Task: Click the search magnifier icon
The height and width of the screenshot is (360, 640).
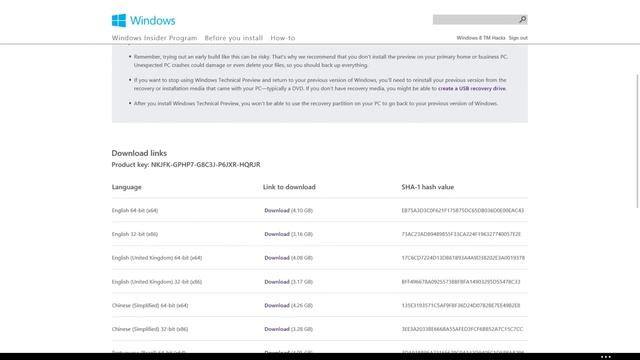Action: (x=522, y=19)
